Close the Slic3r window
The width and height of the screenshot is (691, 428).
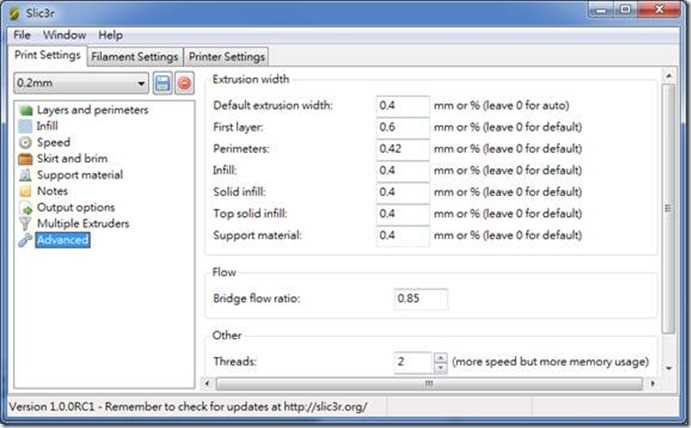(659, 10)
